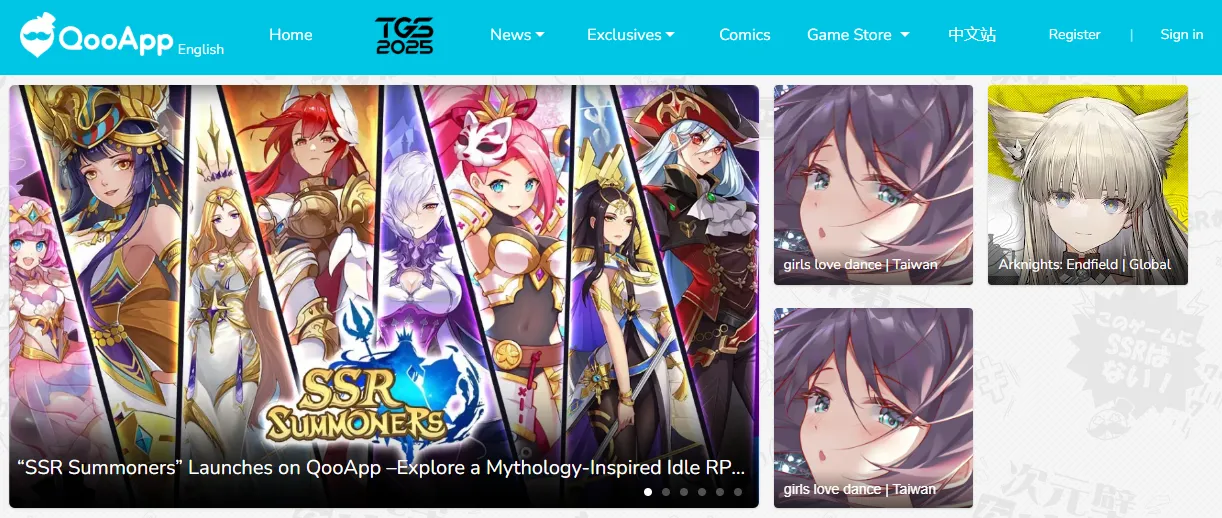1222x518 pixels.
Task: Select the first carousel dot indicator
Action: [648, 492]
